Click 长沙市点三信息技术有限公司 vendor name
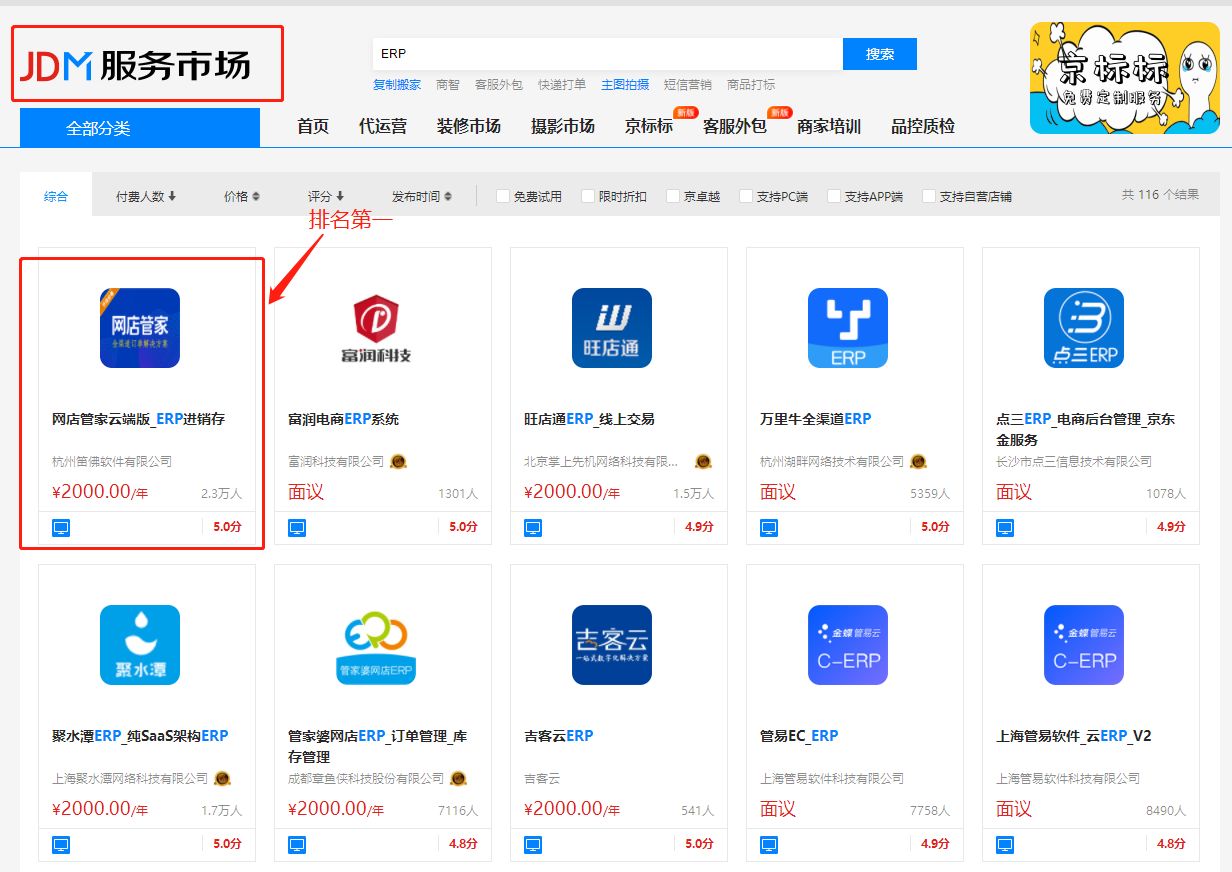 [1074, 461]
